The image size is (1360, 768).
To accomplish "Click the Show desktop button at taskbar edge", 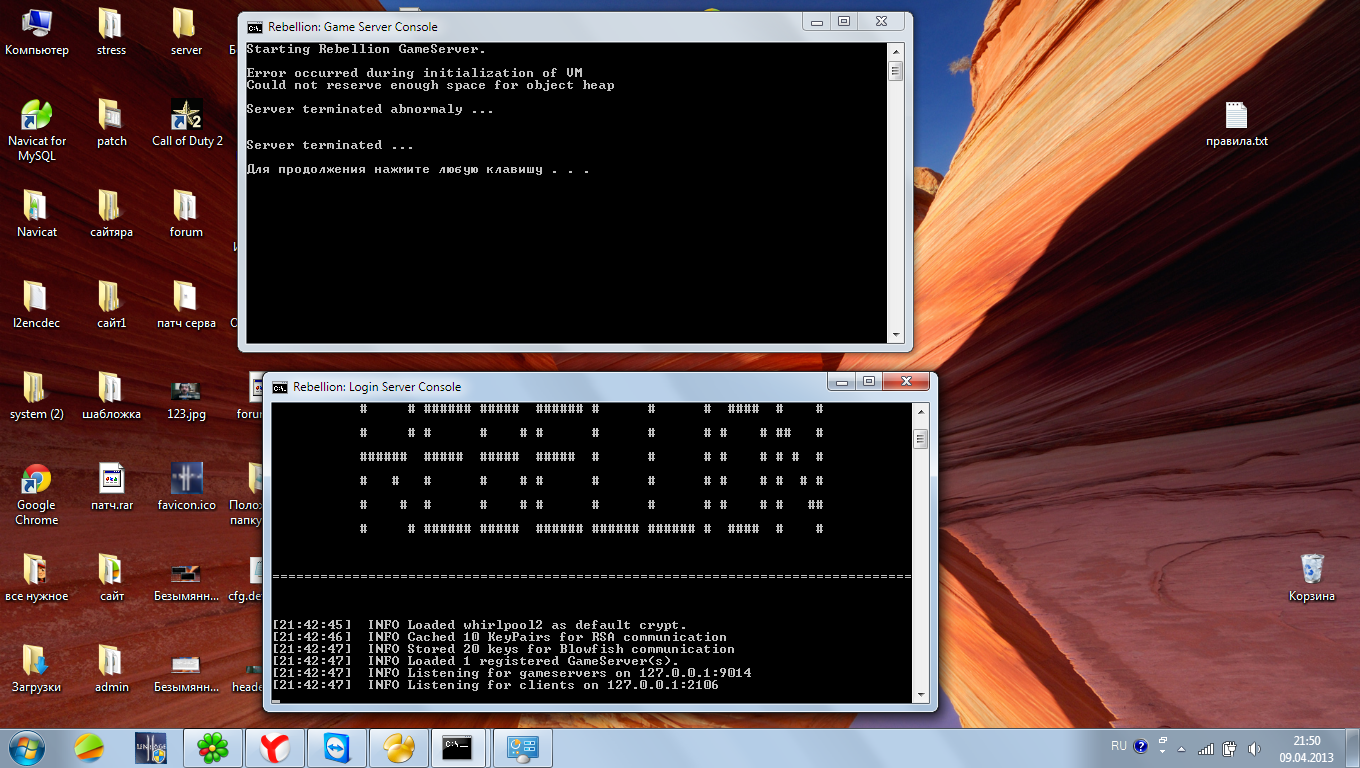I will pos(1353,748).
